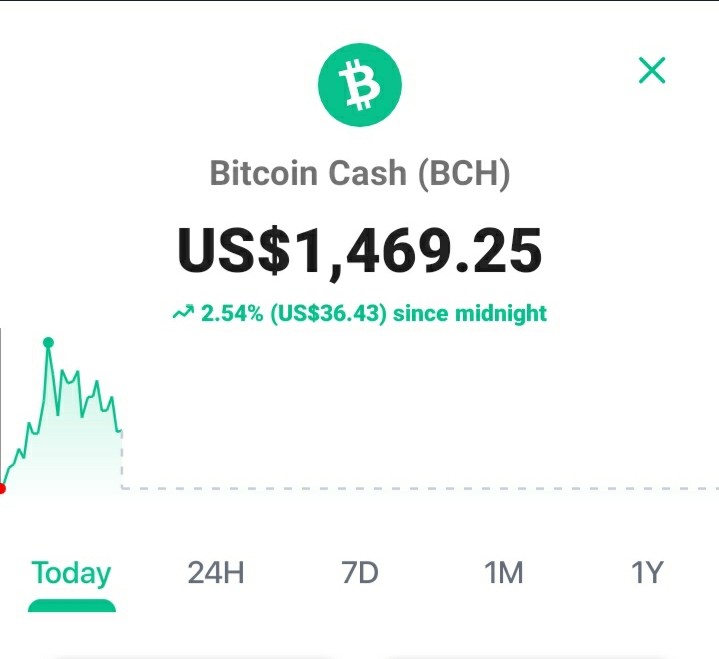Image resolution: width=719 pixels, height=659 pixels.
Task: Click the red midnight starting point dot
Action: [x=2, y=489]
